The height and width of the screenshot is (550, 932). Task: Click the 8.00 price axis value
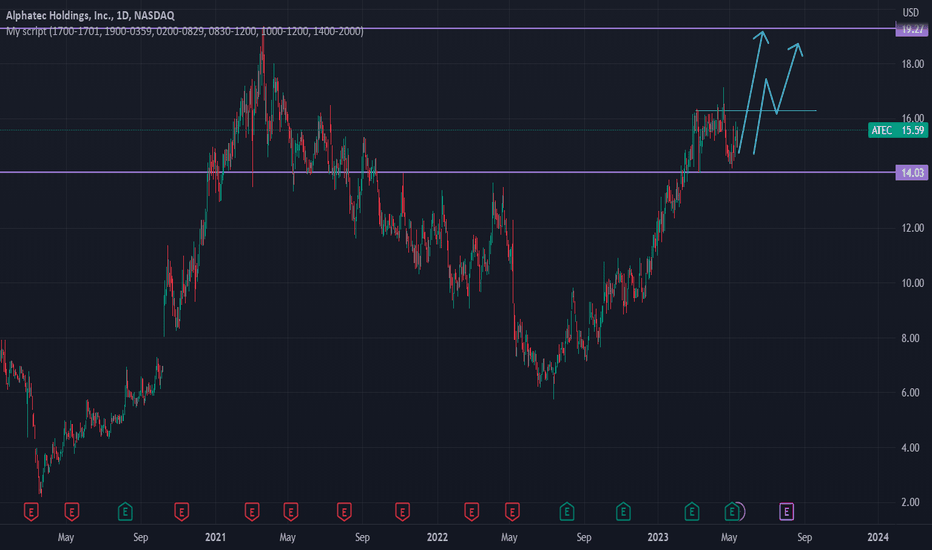click(910, 338)
